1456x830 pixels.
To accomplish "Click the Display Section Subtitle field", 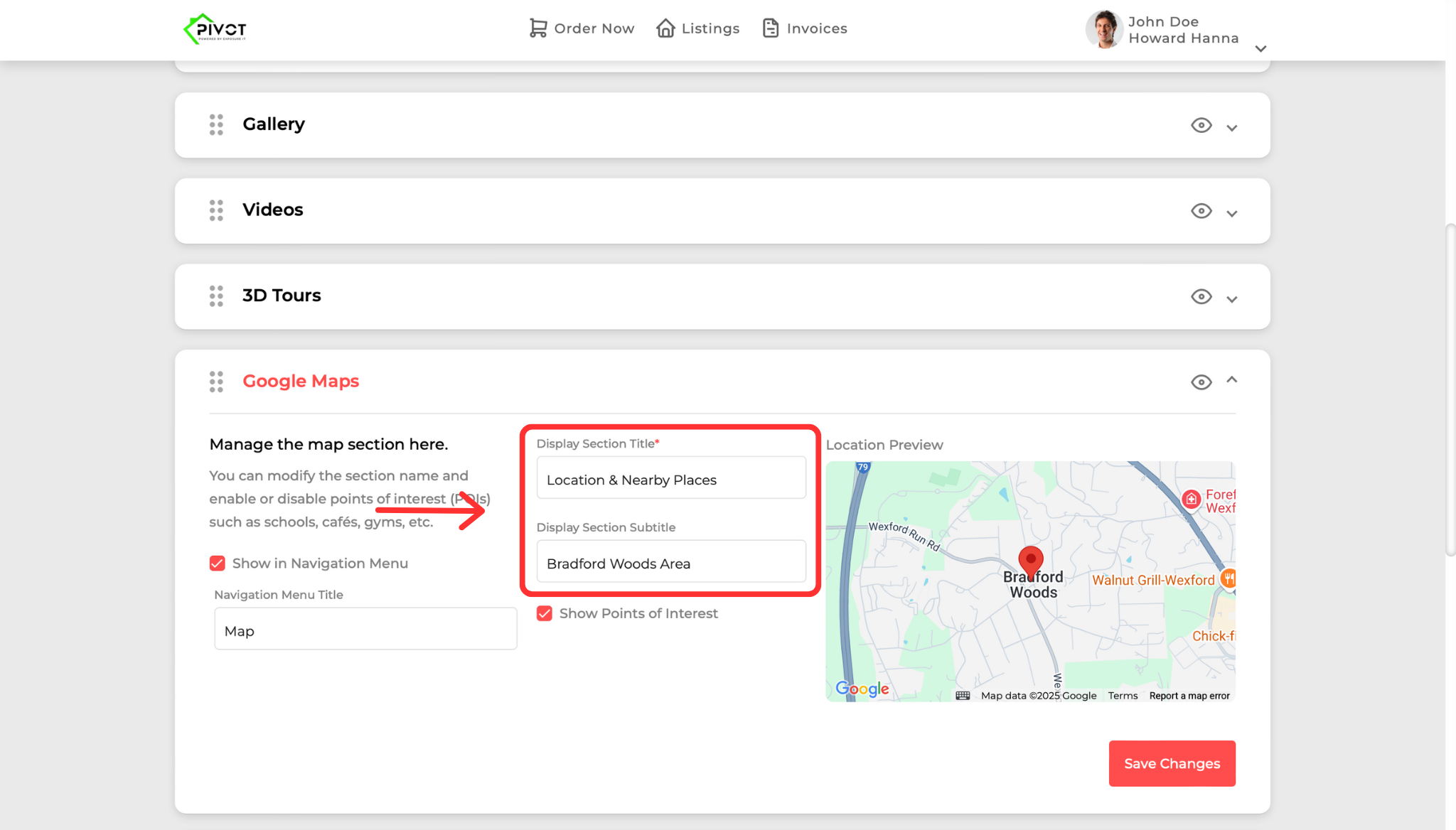I will point(670,563).
